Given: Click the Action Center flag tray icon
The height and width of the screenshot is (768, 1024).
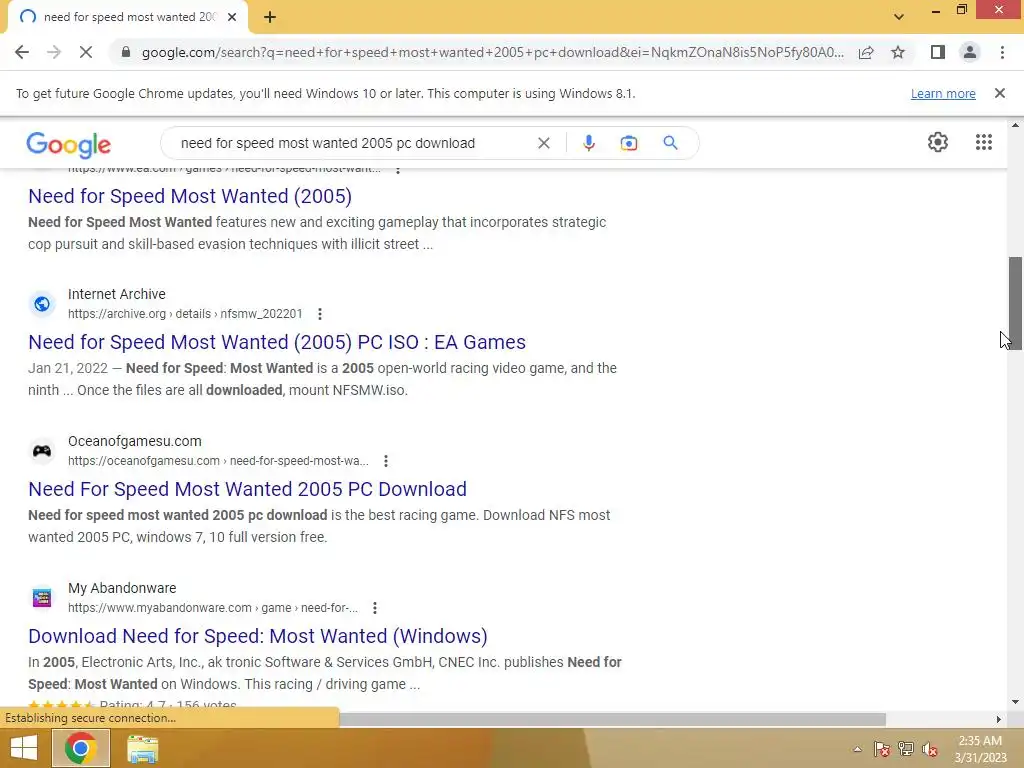Looking at the screenshot, I should [882, 749].
